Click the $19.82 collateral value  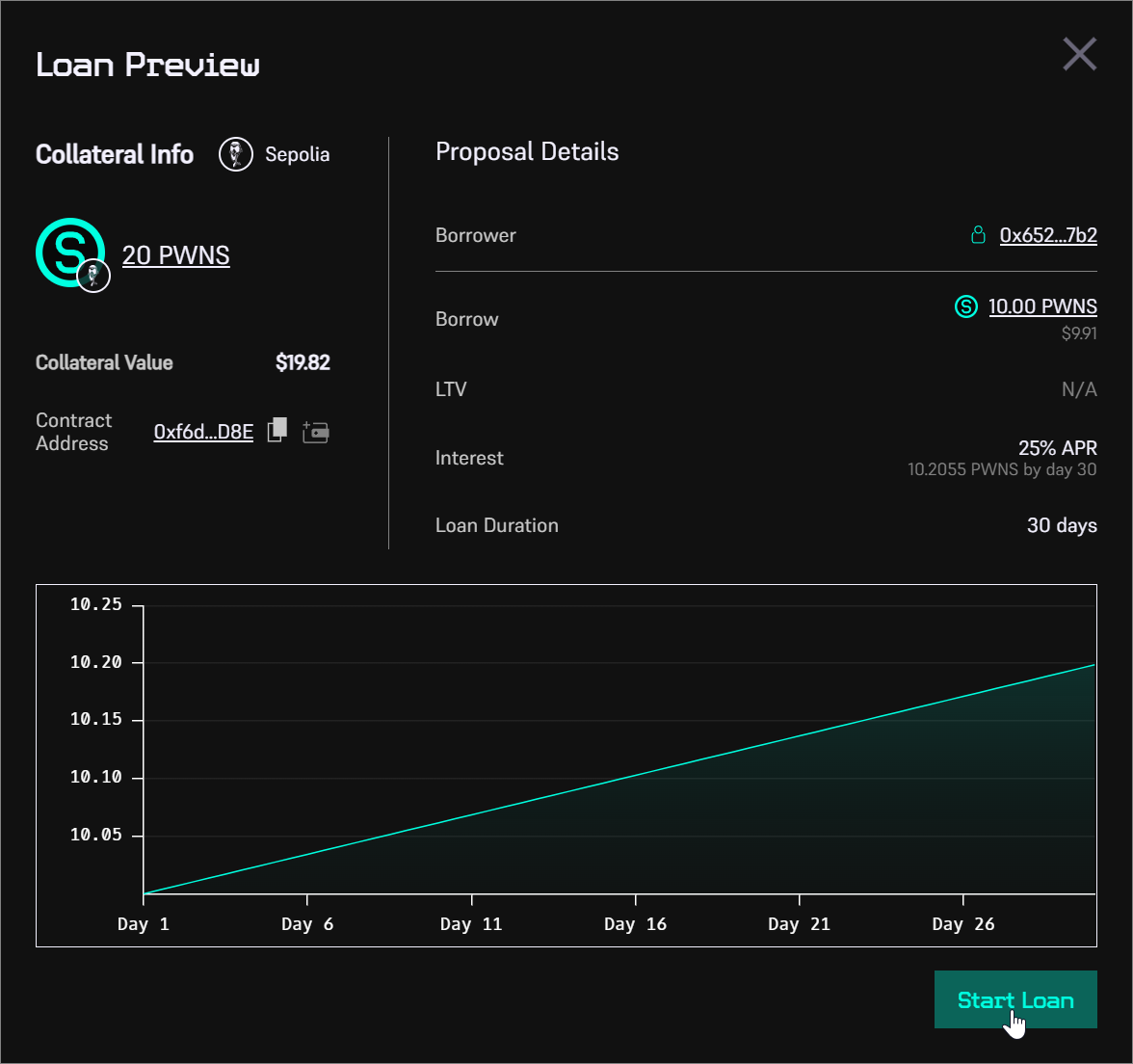coord(303,362)
